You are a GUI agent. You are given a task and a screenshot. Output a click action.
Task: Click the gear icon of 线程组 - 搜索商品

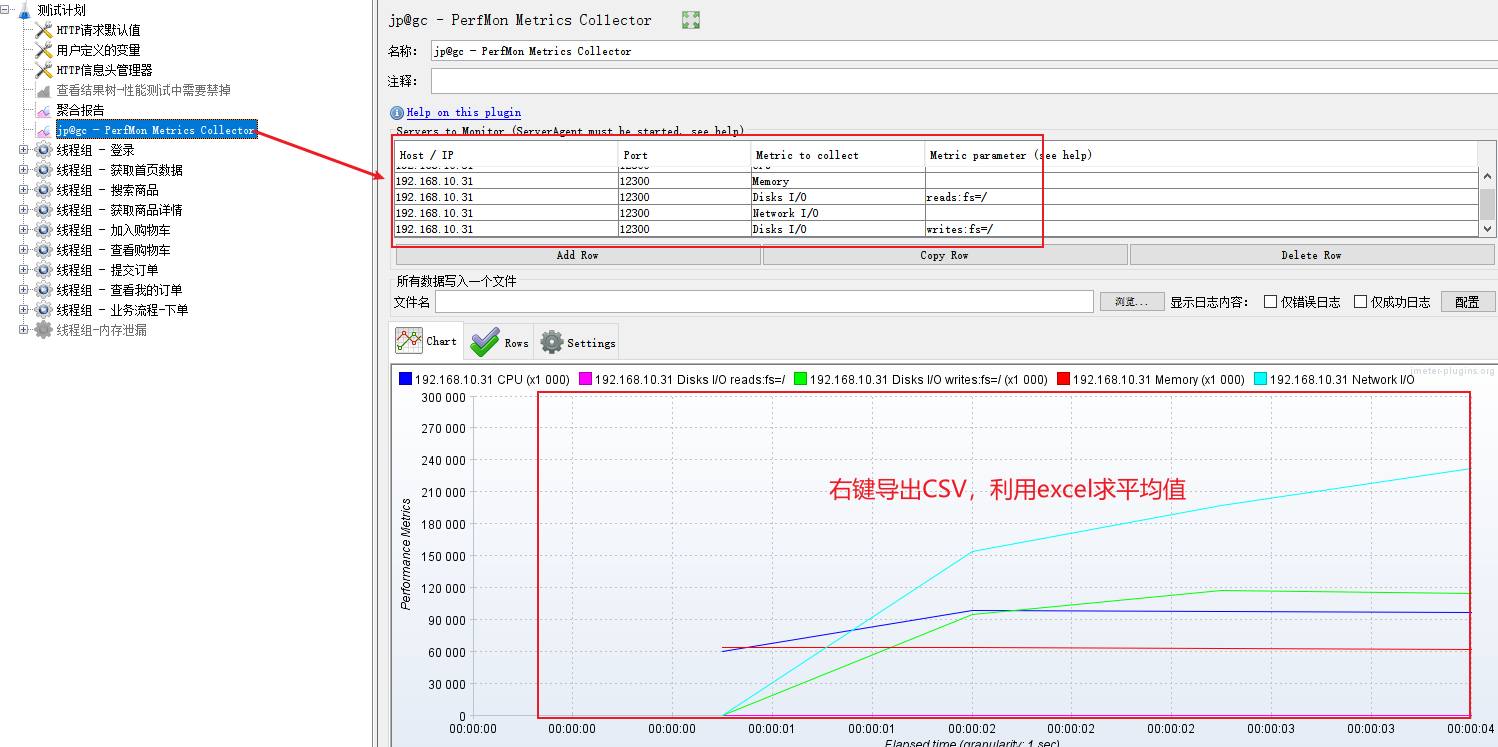click(44, 190)
